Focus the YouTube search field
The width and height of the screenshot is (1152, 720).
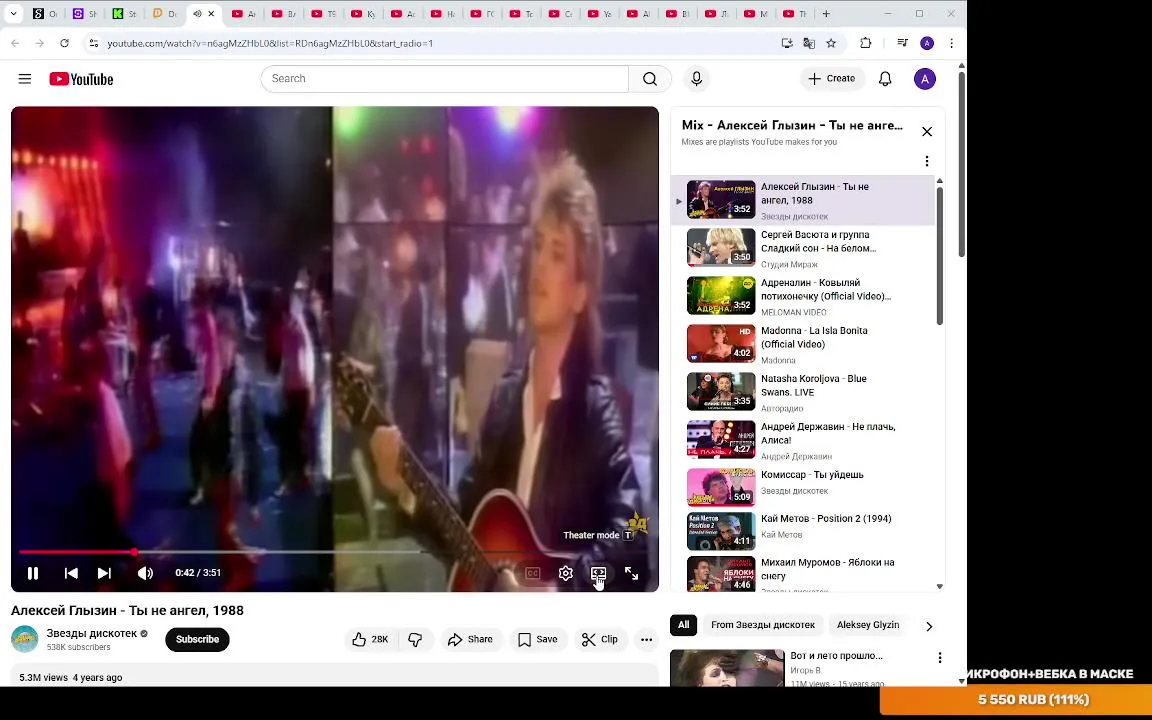pyautogui.click(x=444, y=79)
